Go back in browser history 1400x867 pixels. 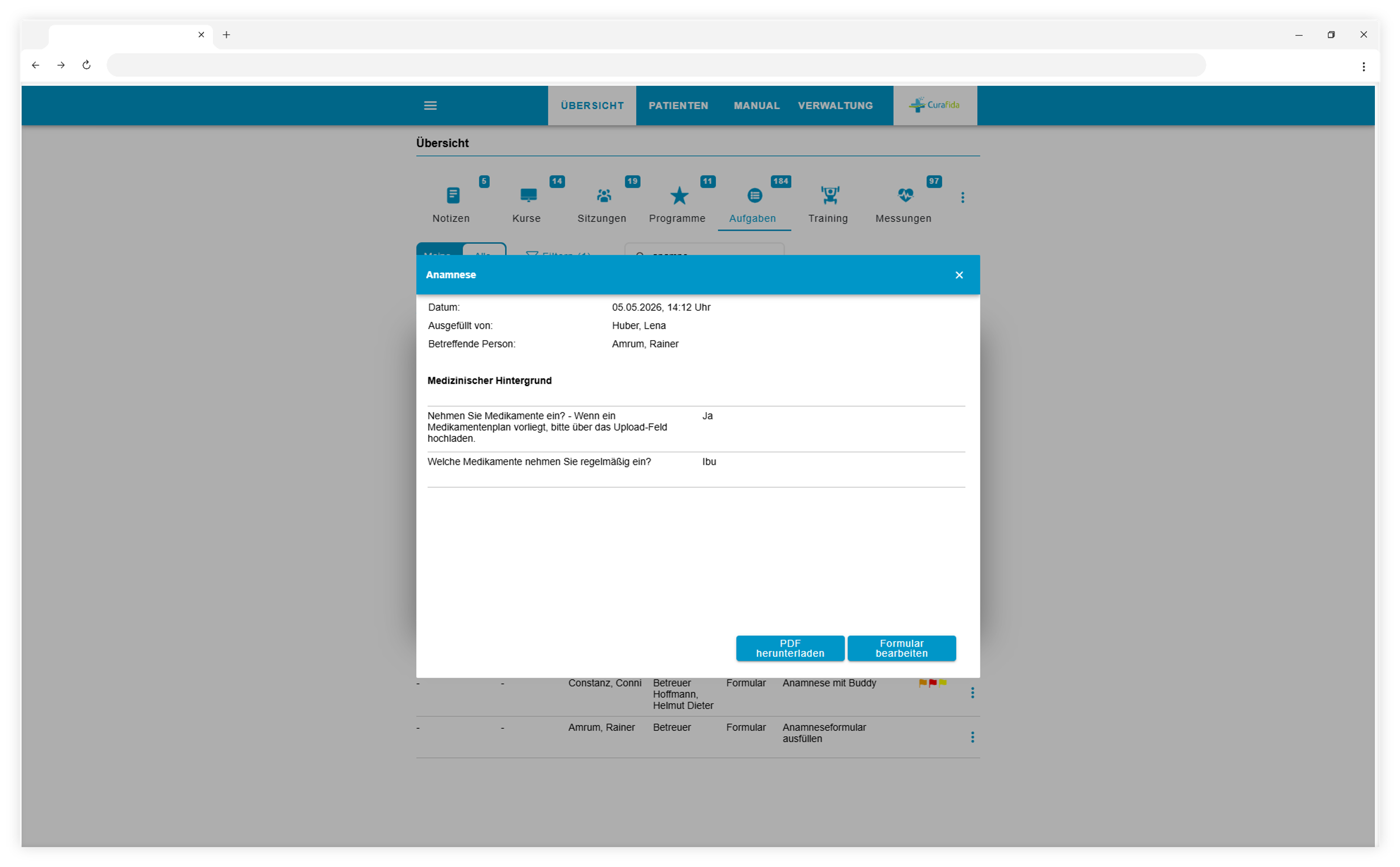[x=36, y=65]
